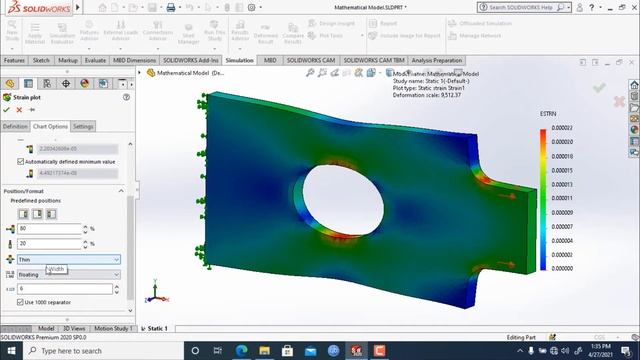Toggle Use 1000 separator checkbox
The height and width of the screenshot is (360, 640).
point(20,302)
